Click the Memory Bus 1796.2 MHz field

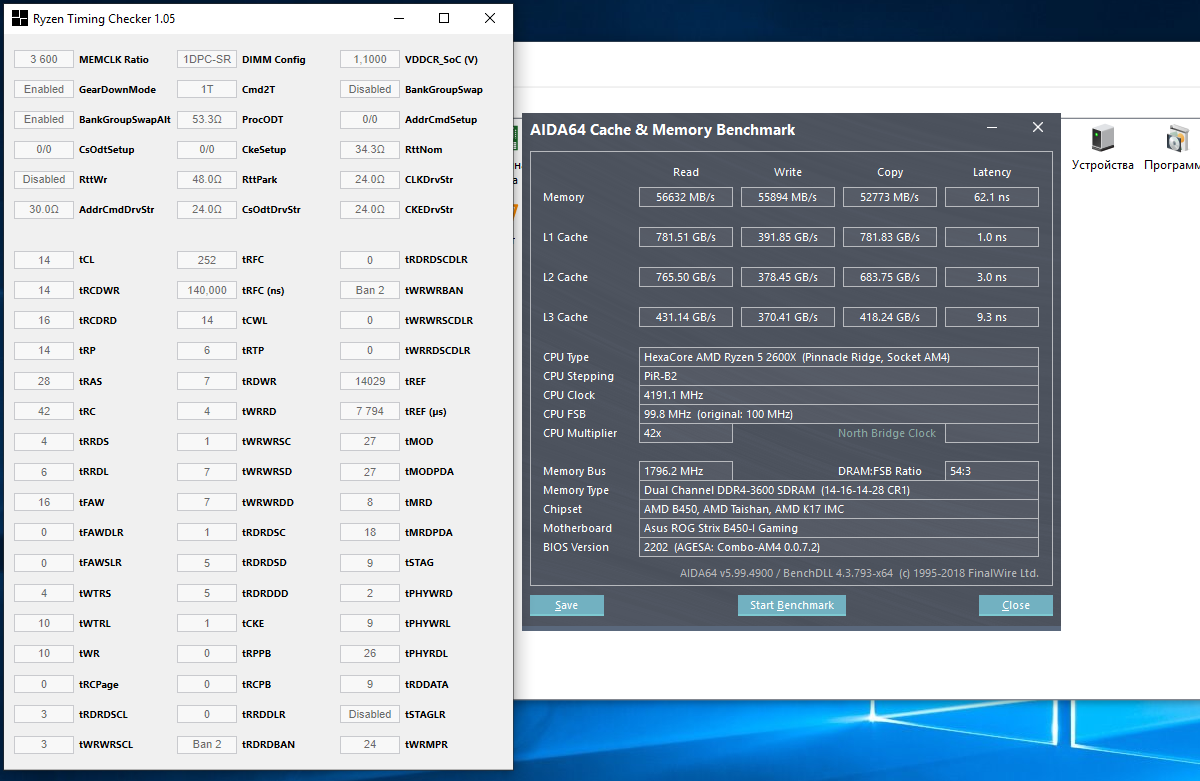(x=686, y=471)
